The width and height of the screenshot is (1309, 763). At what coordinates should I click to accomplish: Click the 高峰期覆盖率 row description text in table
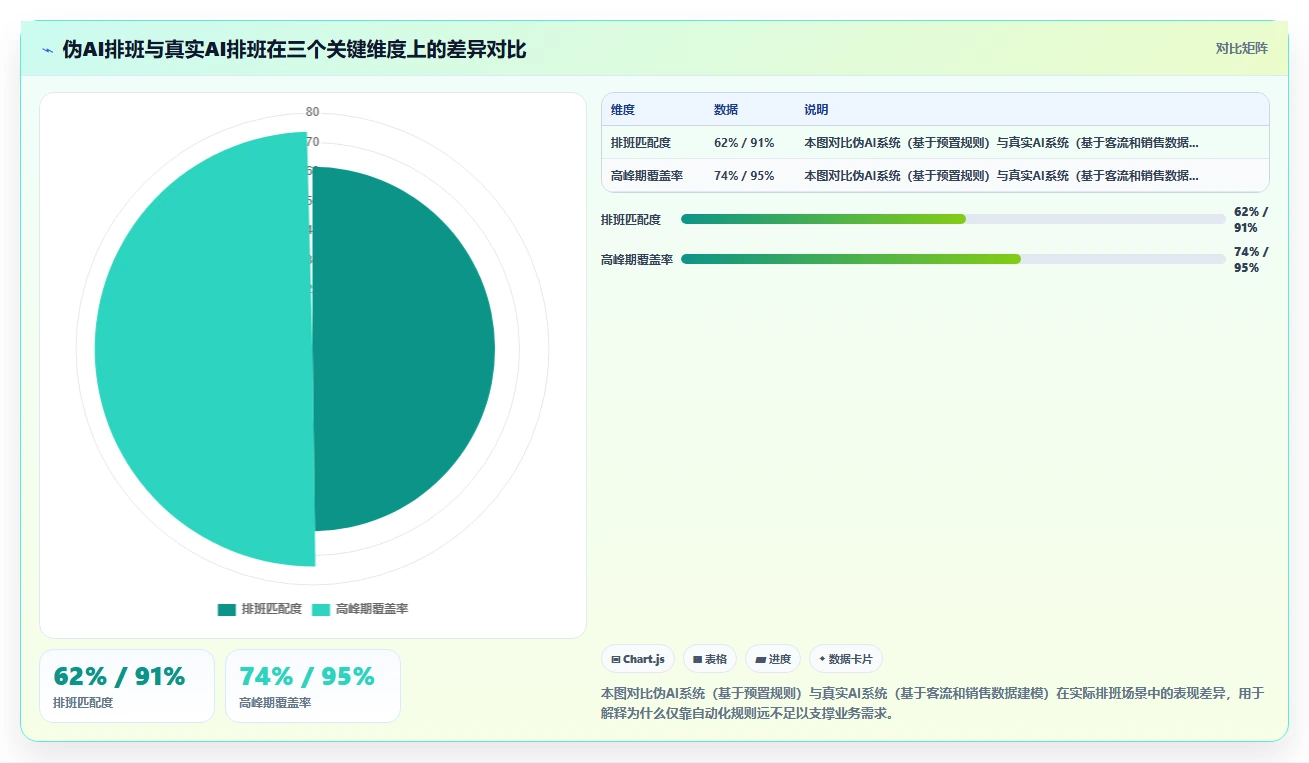(1001, 176)
